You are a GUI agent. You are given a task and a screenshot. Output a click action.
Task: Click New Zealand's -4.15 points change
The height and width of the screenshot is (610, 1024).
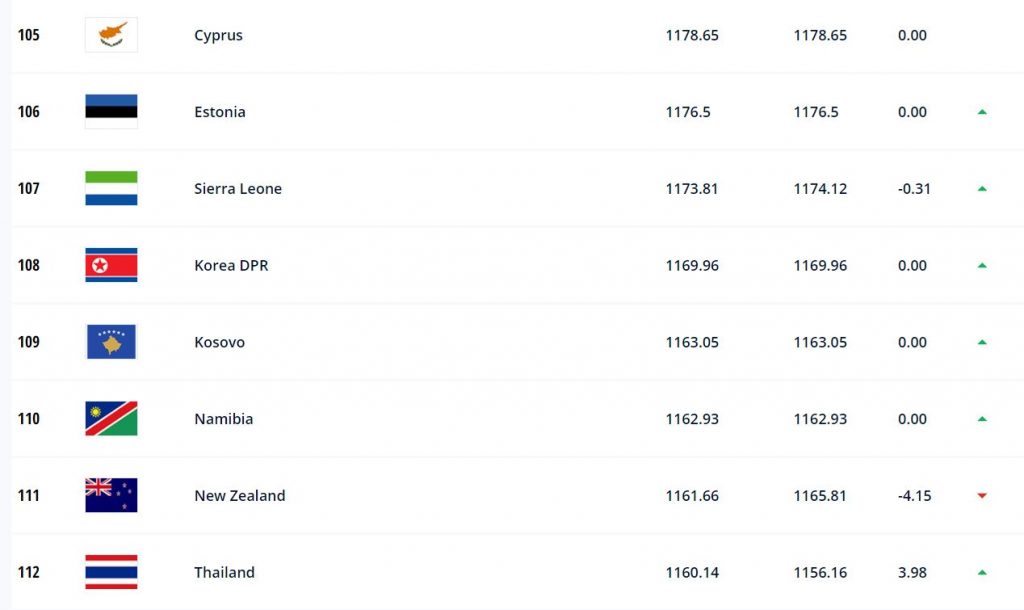[914, 496]
